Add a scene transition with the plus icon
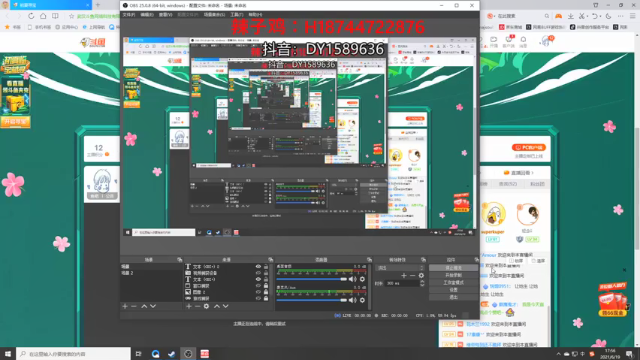The height and width of the screenshot is (360, 640). (x=404, y=276)
